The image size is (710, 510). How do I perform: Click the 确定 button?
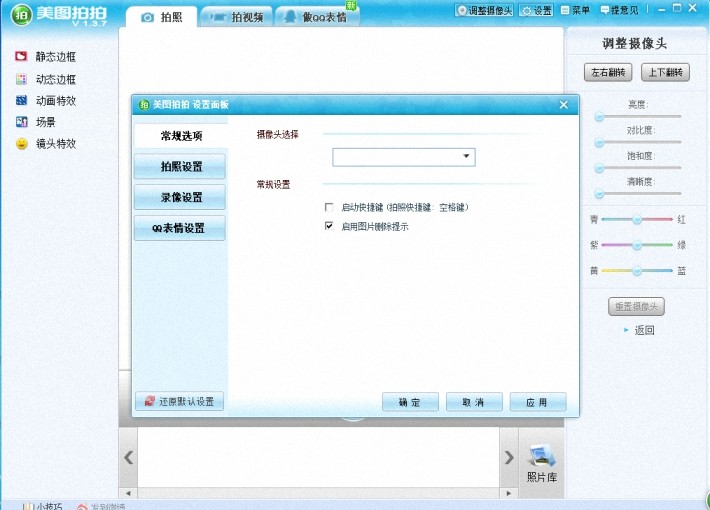pyautogui.click(x=410, y=402)
